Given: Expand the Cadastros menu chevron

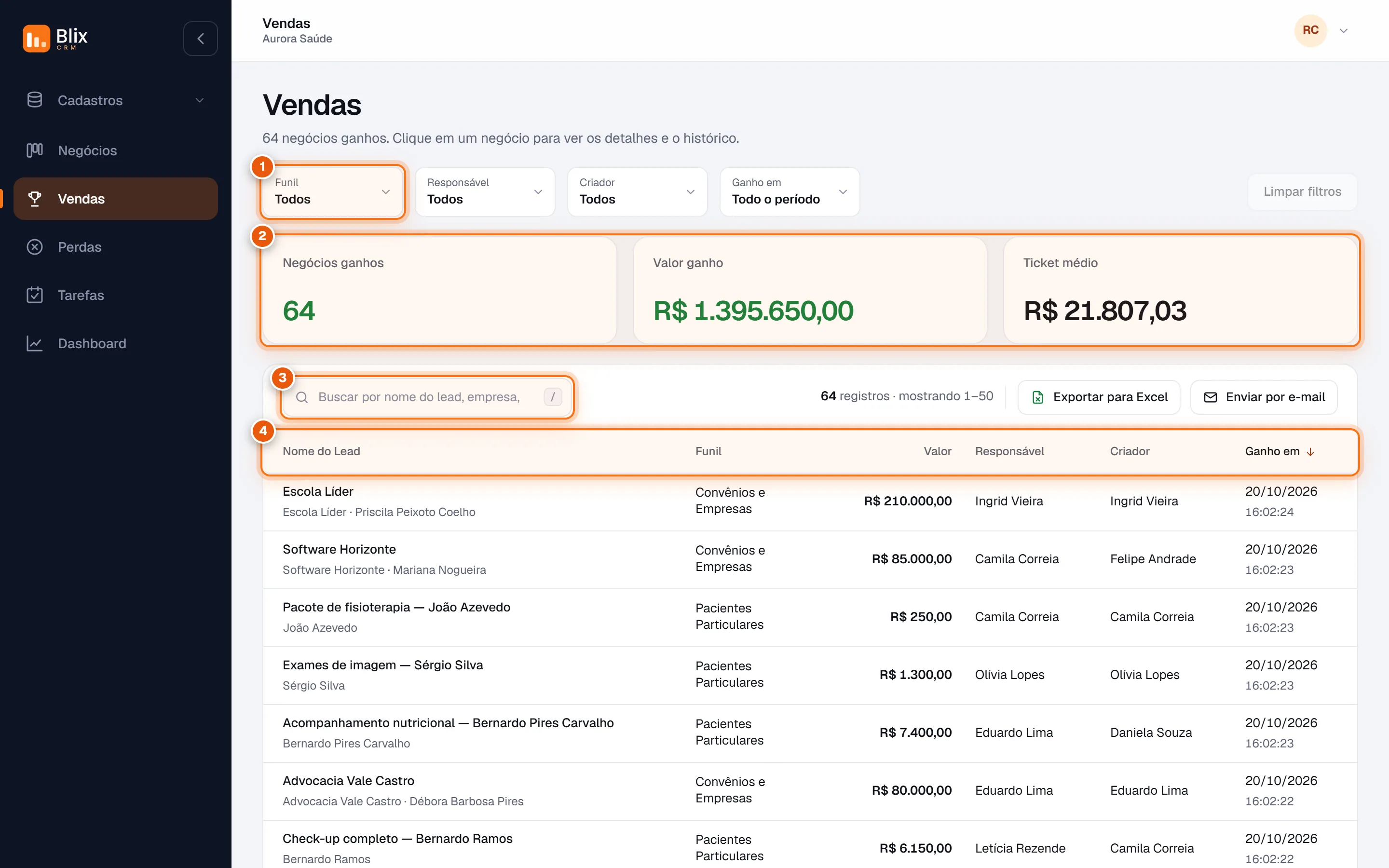Looking at the screenshot, I should 200,100.
